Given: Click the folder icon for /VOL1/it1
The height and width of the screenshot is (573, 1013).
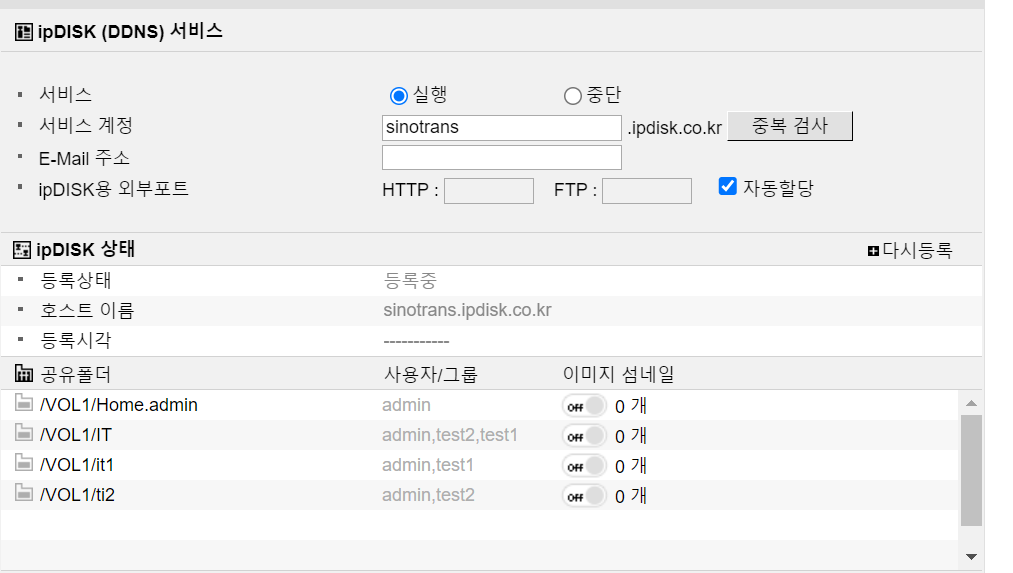Looking at the screenshot, I should click(24, 463).
